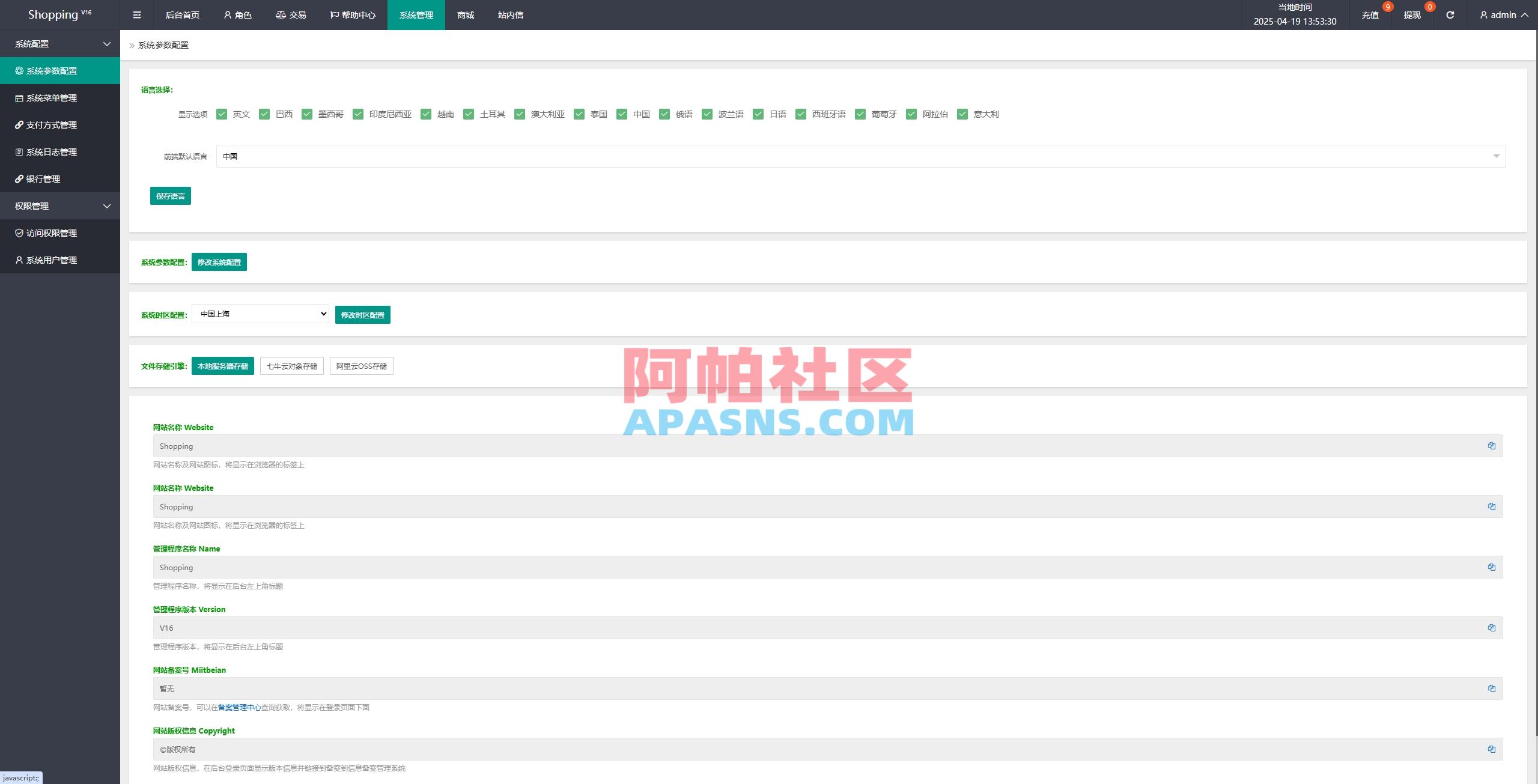
Task: Open the 系统时区配置 timezone selector
Action: 260,314
